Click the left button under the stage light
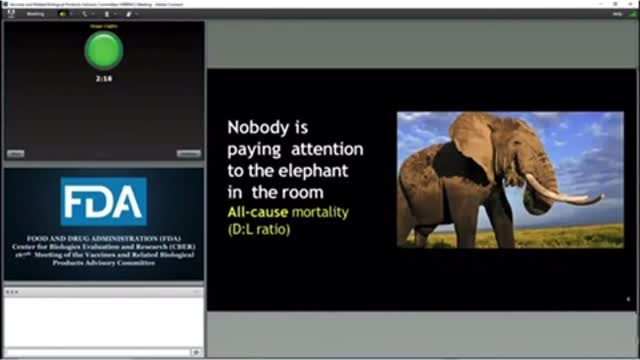 click(x=16, y=153)
